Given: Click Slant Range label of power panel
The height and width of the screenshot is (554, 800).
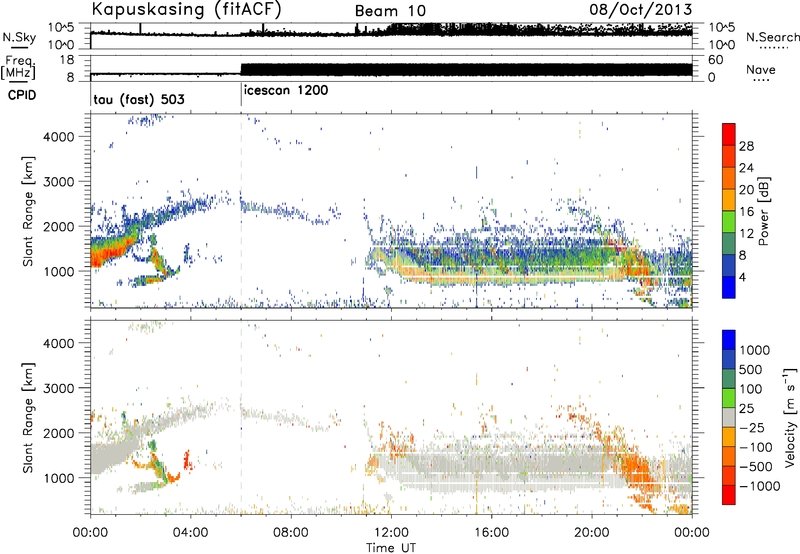Looking at the screenshot, I should point(28,211).
